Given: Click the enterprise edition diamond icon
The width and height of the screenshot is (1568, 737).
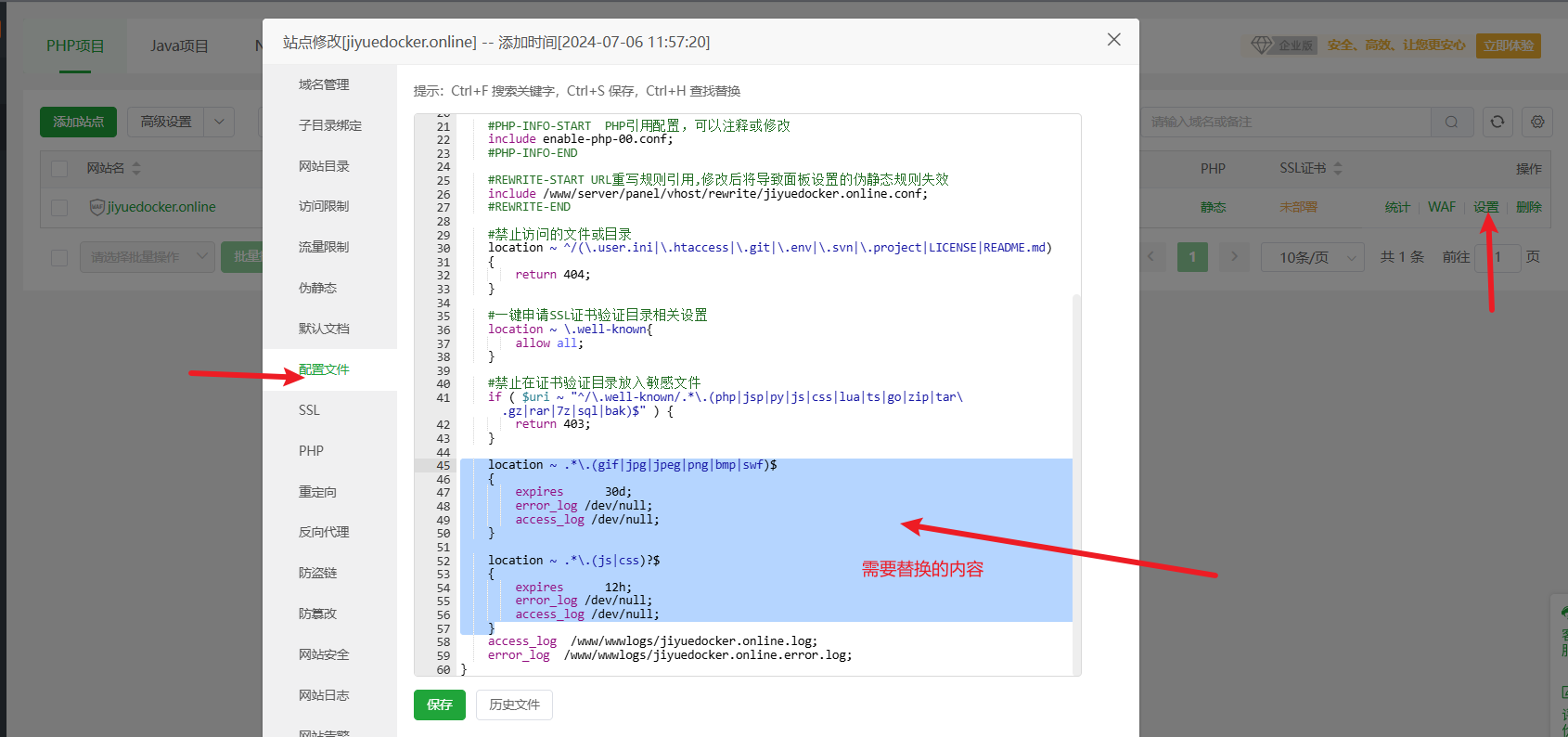Looking at the screenshot, I should click(x=1262, y=45).
